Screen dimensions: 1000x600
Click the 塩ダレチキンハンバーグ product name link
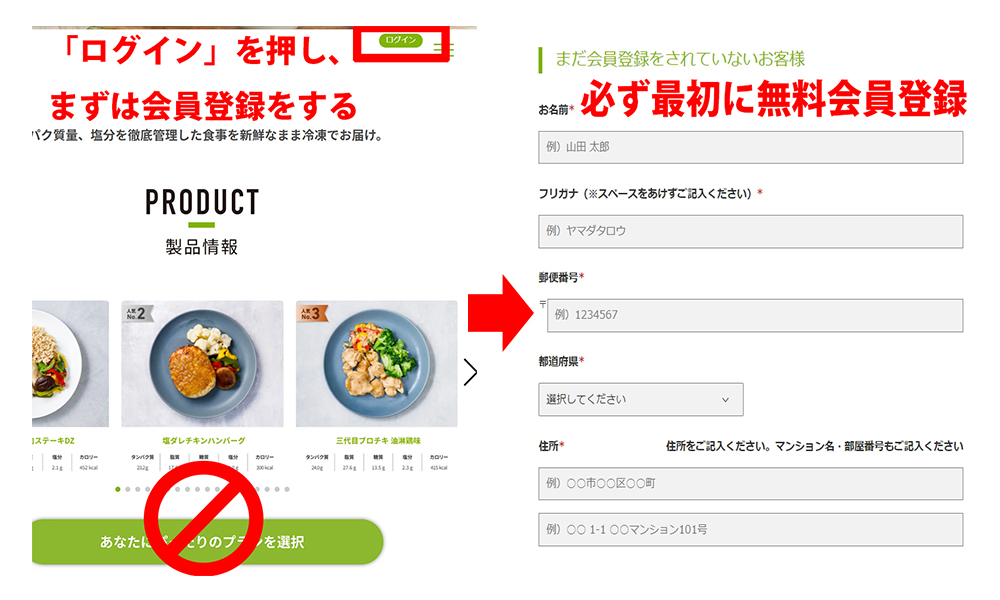pos(203,441)
